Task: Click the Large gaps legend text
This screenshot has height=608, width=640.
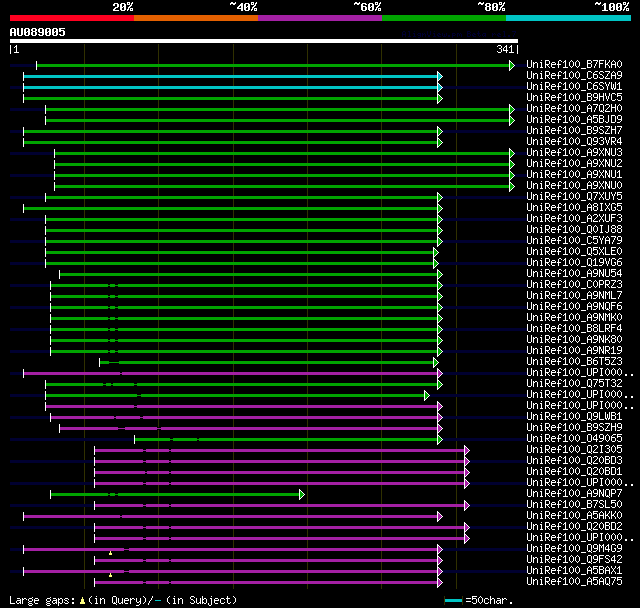Action: 42,600
